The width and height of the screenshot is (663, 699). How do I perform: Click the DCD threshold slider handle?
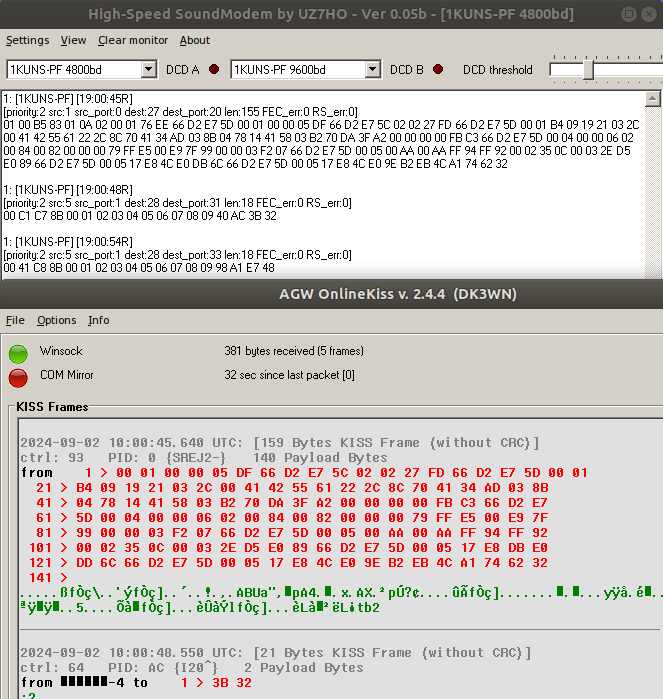coord(588,70)
